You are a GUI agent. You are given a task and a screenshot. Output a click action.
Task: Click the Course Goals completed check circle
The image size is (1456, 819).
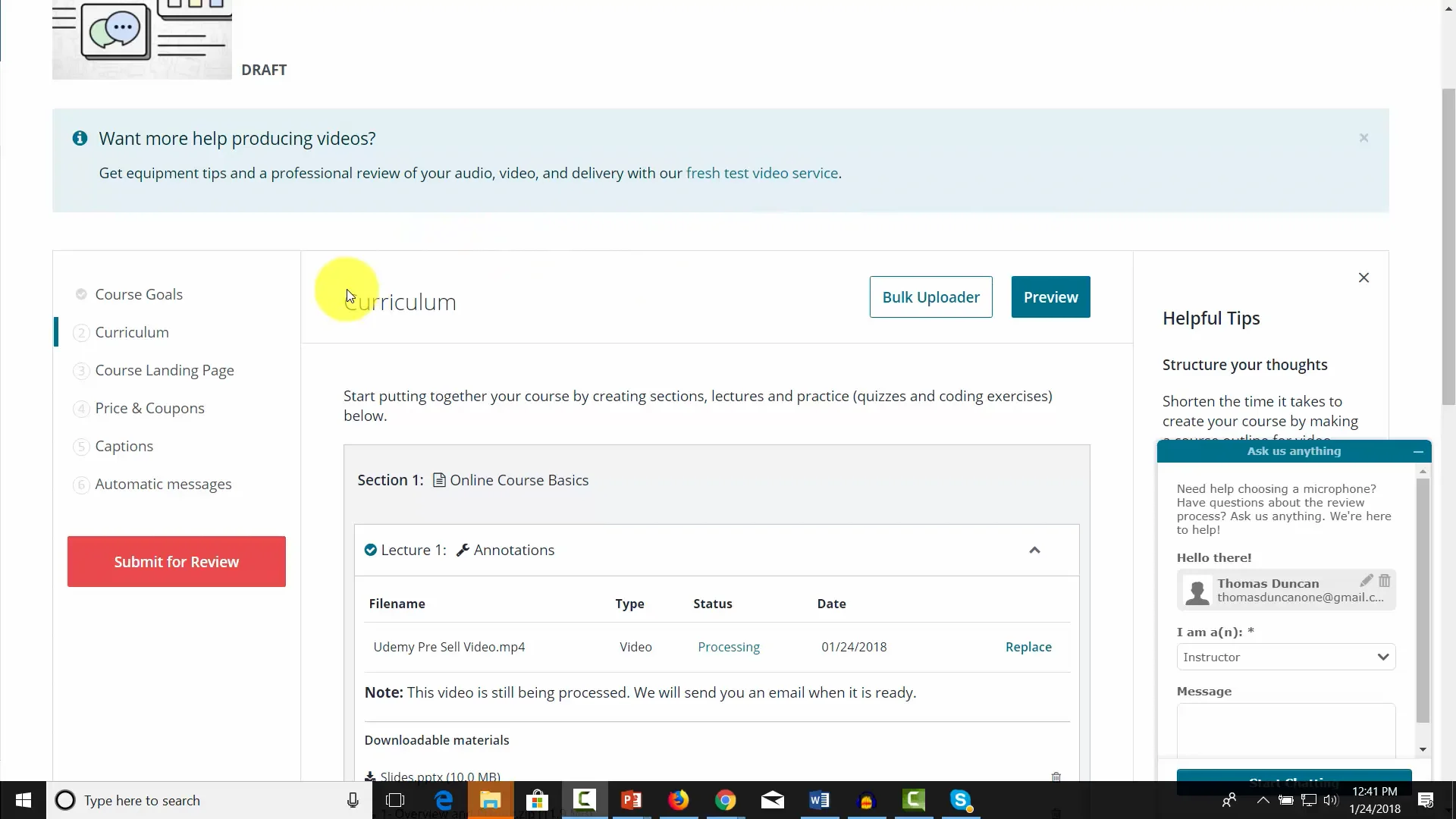[x=80, y=294]
